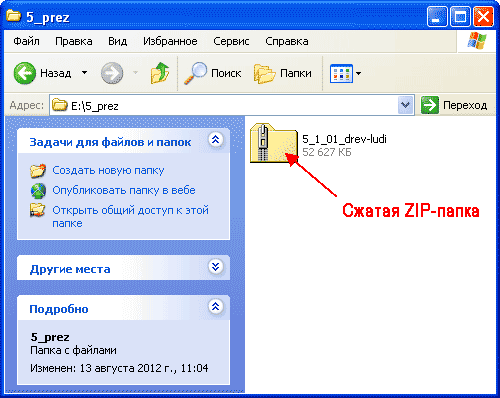
Task: Click Создать новую папку link
Action: point(108,170)
